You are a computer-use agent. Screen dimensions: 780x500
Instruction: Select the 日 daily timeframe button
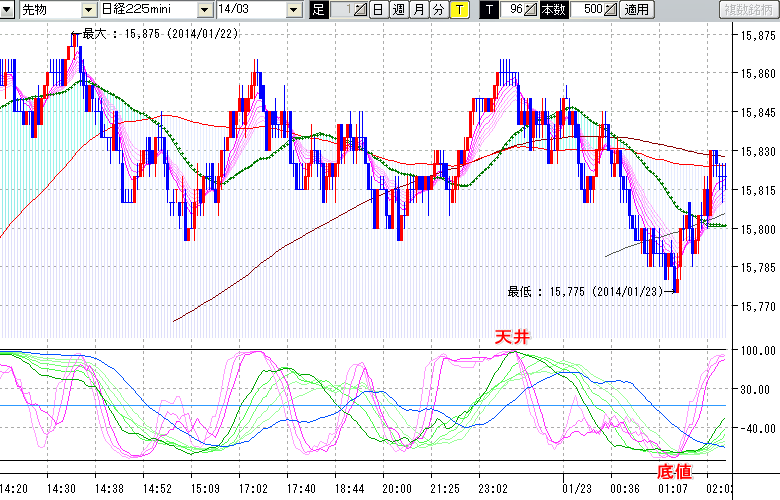click(377, 10)
